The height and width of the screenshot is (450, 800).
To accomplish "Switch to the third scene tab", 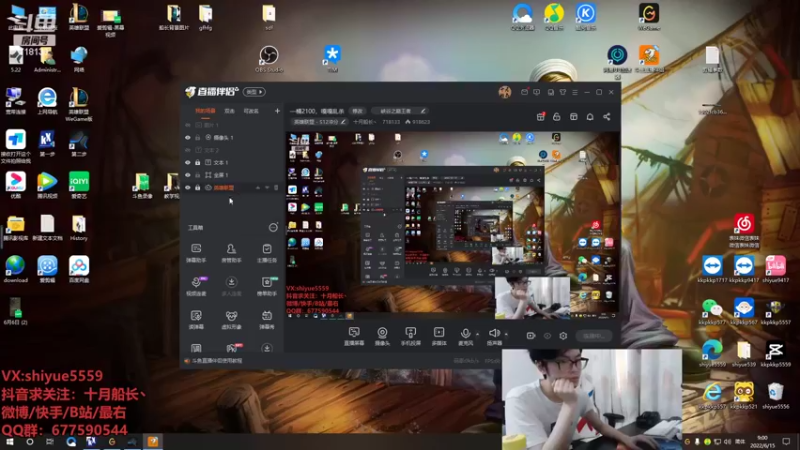I will (251, 111).
